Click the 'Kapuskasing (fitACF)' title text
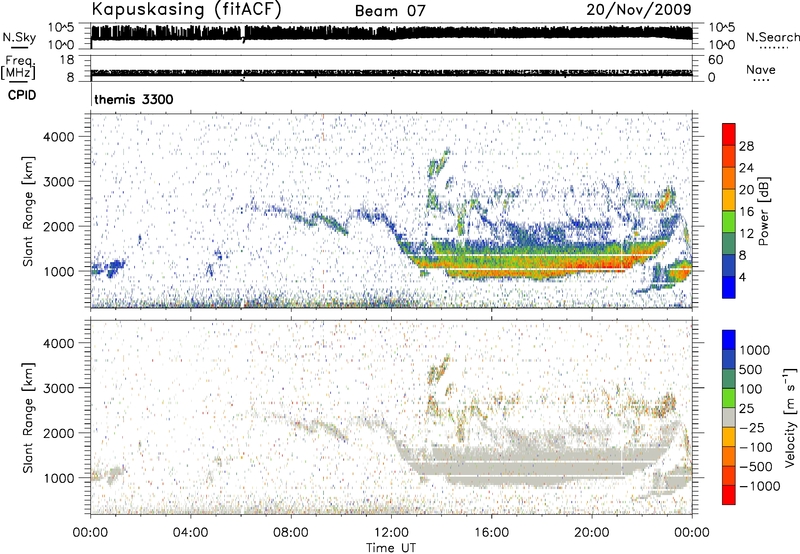 pyautogui.click(x=186, y=9)
